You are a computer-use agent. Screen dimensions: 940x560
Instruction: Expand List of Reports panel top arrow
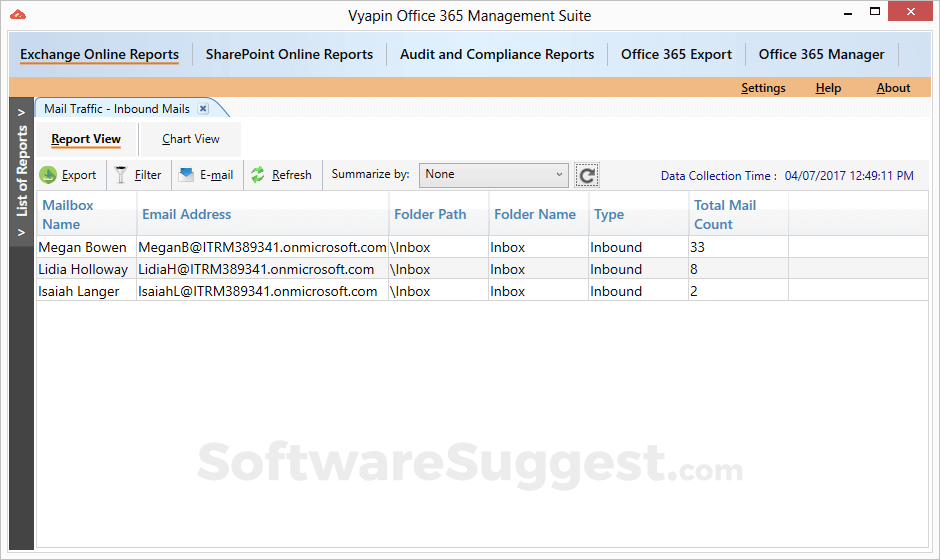point(21,113)
